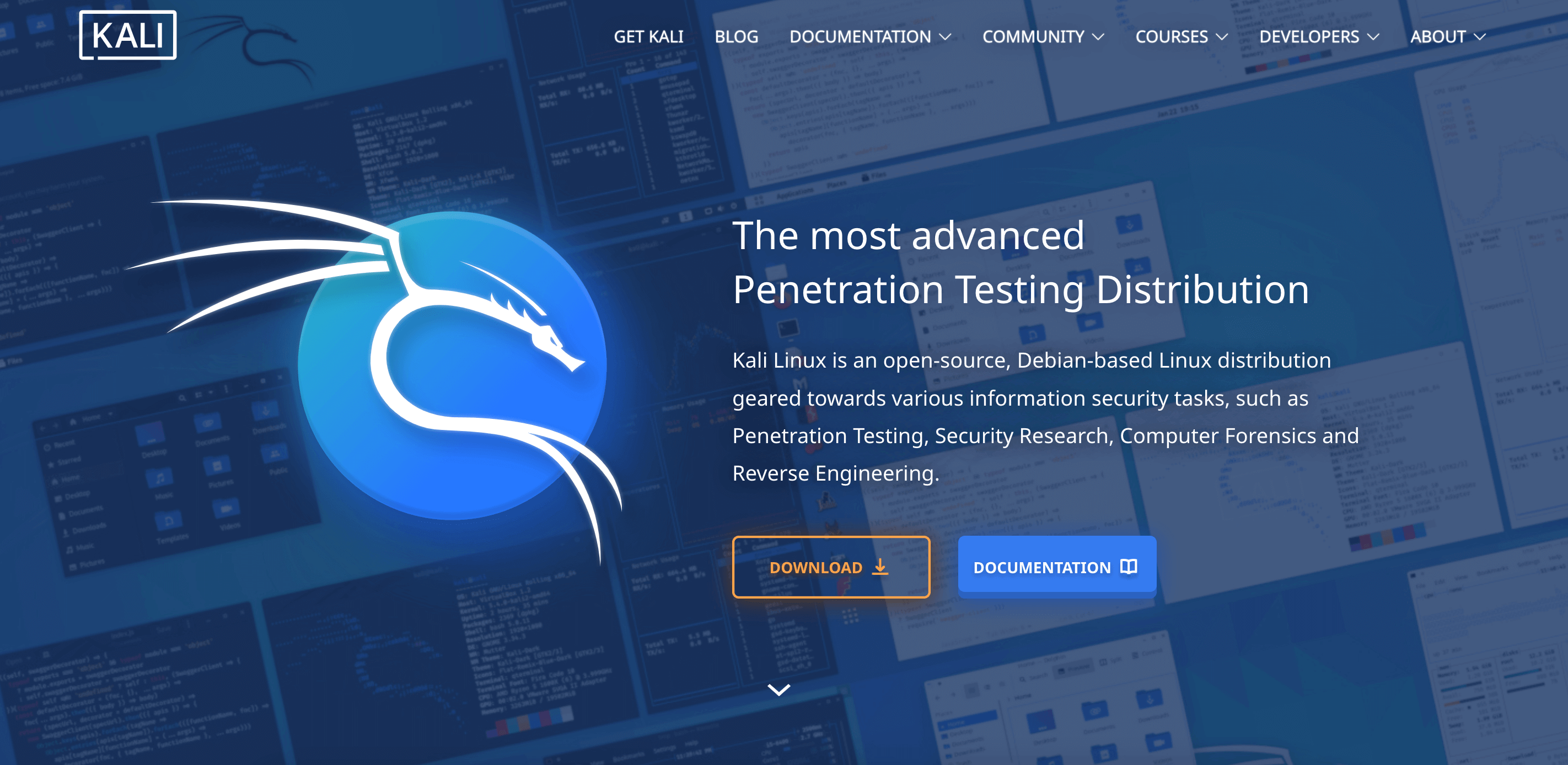Open the Blog menu item
This screenshot has height=765, width=1568.
(x=736, y=37)
